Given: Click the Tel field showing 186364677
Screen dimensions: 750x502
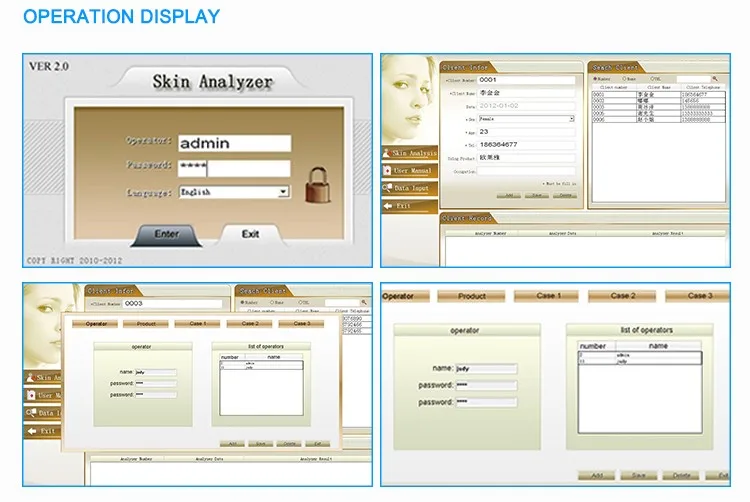Looking at the screenshot, I should [526, 144].
